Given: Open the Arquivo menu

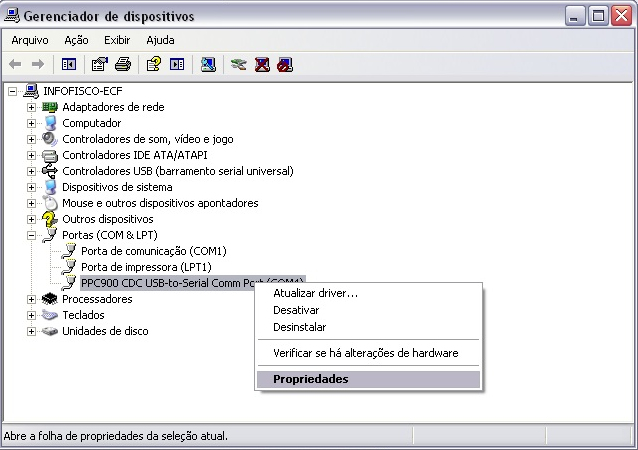Looking at the screenshot, I should click(30, 40).
